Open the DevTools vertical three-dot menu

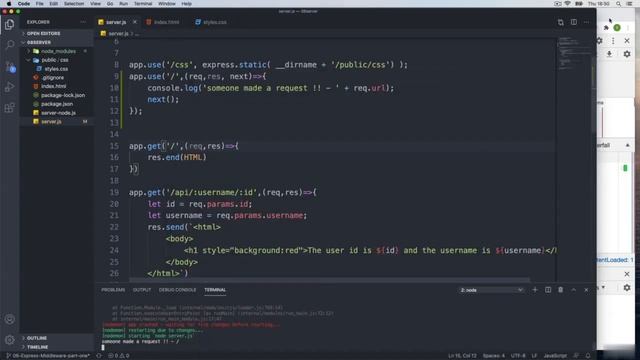click(x=613, y=41)
